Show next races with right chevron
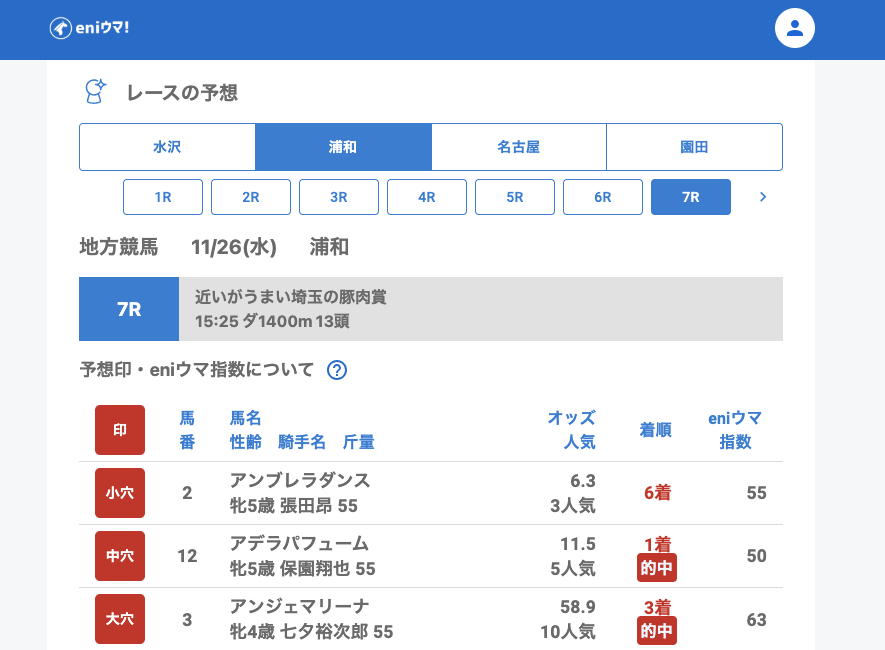The image size is (885, 650). point(763,197)
